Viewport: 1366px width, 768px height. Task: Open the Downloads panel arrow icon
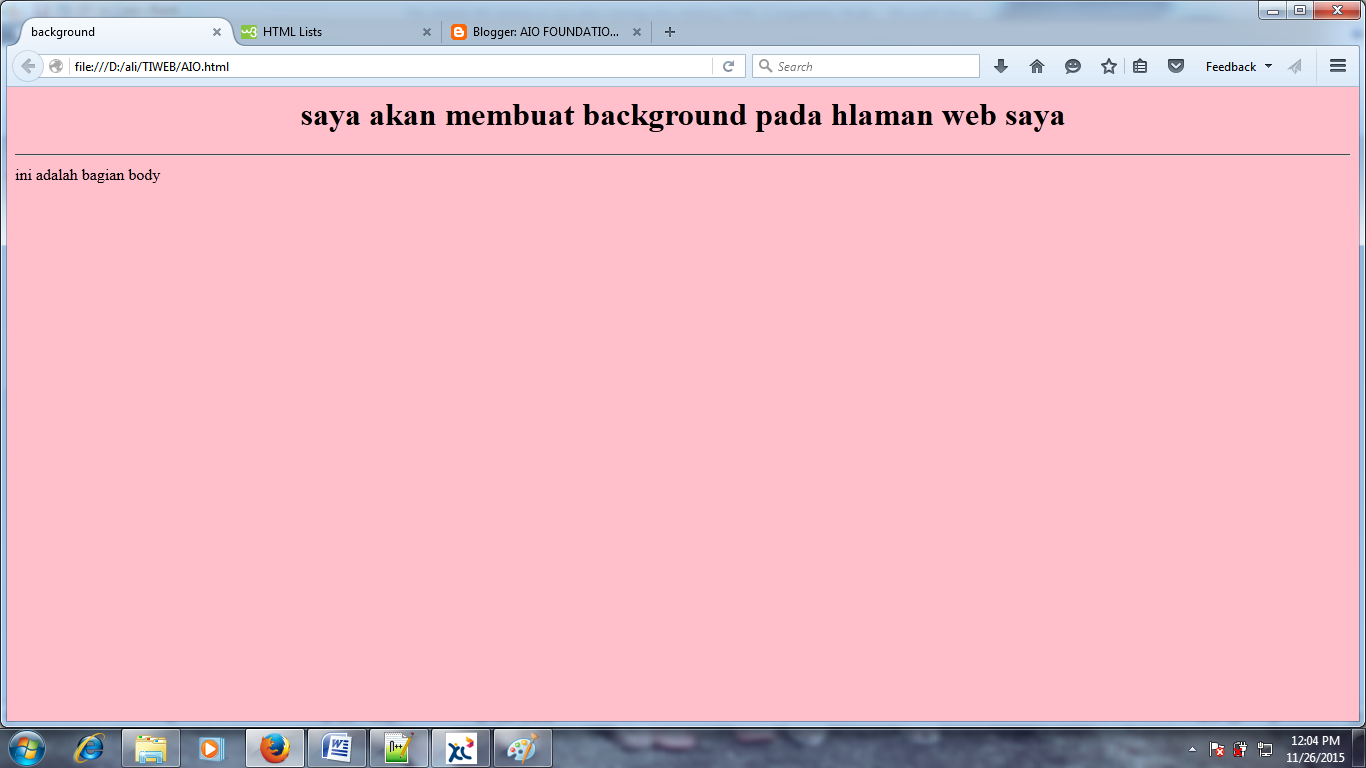[1001, 66]
